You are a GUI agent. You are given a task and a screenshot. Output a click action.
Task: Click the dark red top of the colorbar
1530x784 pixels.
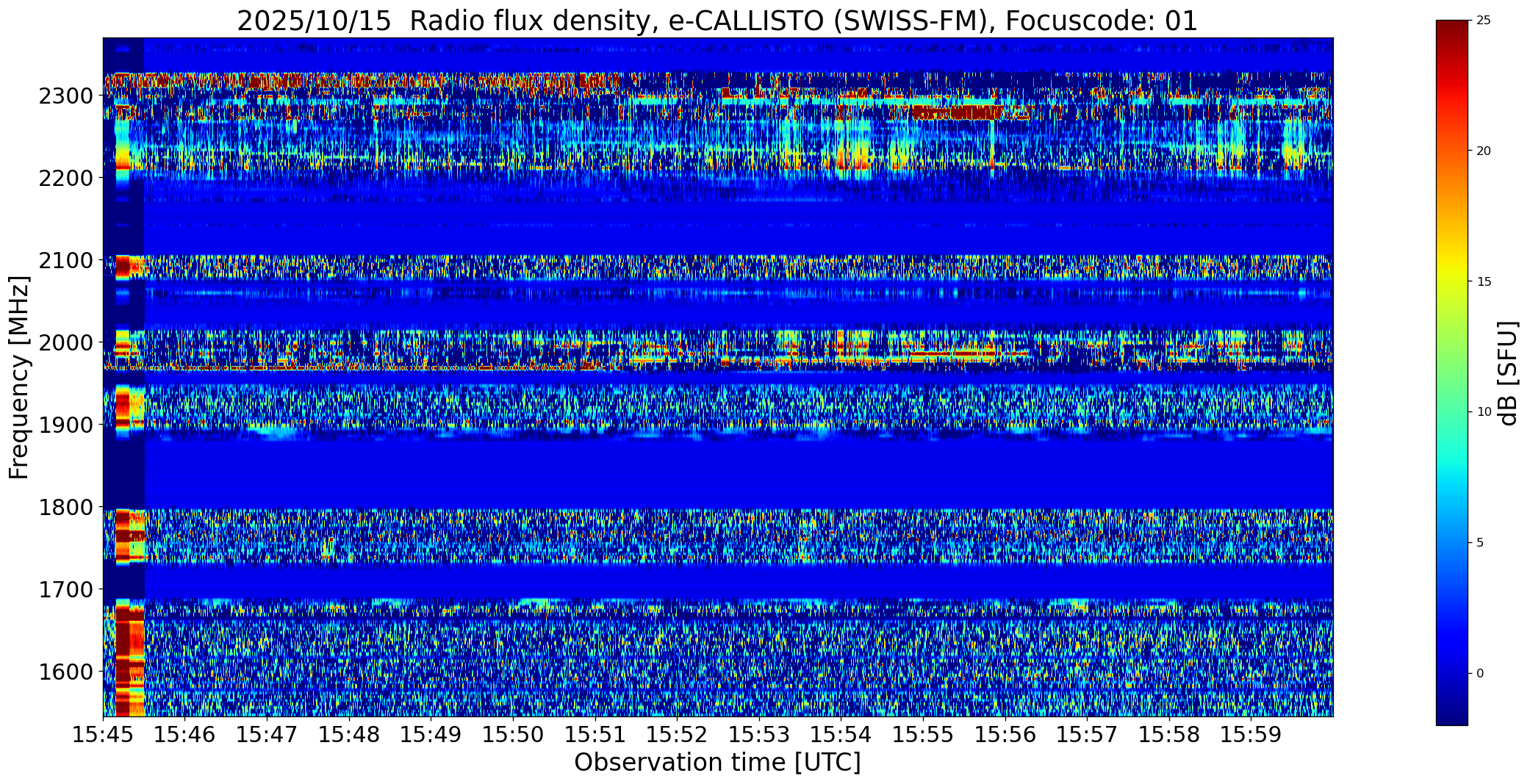coord(1451,29)
